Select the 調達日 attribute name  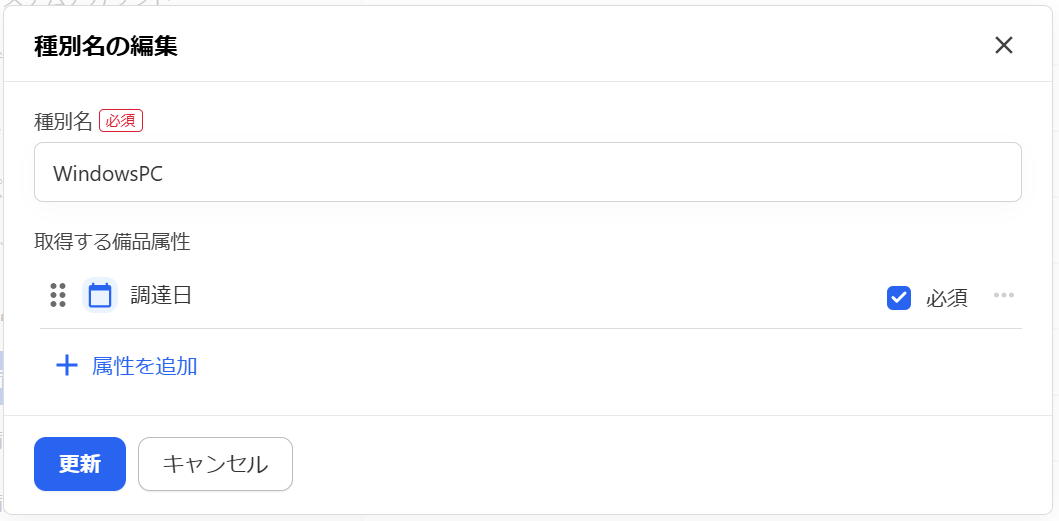[161, 295]
